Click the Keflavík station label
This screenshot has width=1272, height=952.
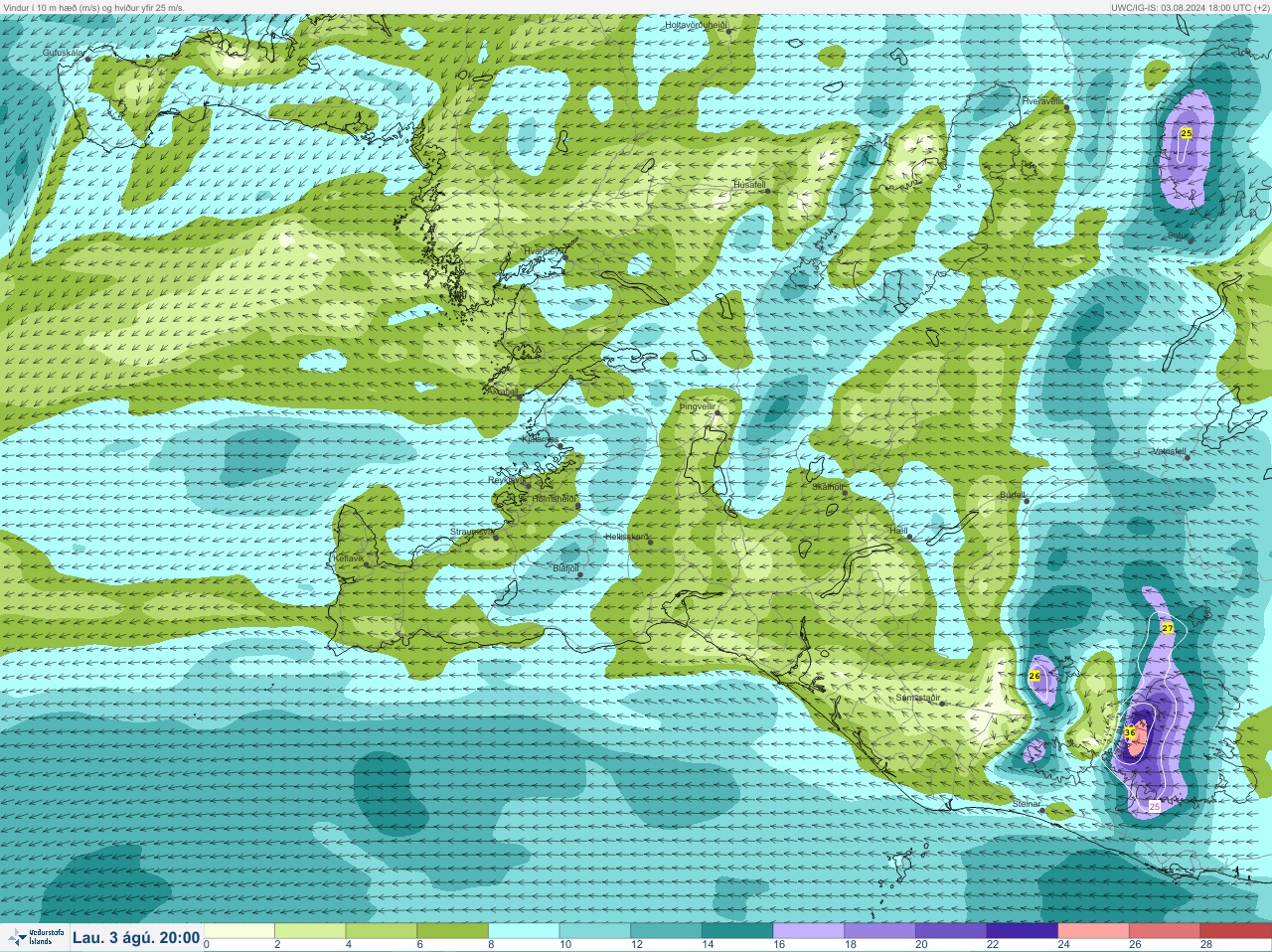(348, 558)
